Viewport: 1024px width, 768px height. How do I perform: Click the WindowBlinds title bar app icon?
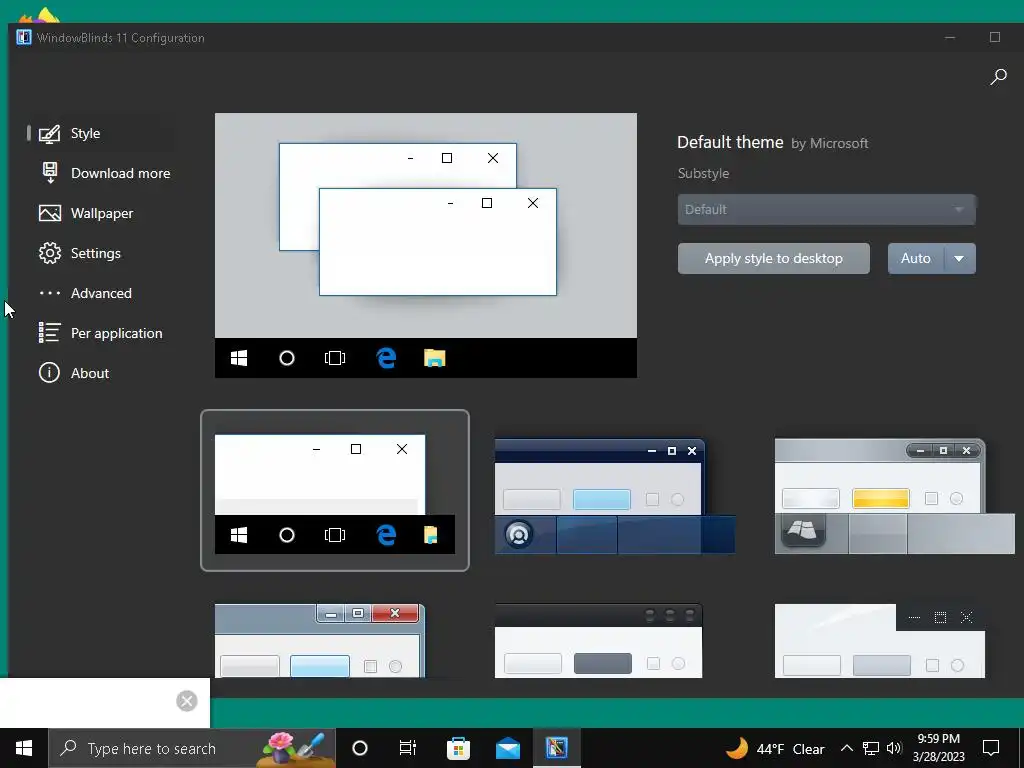point(24,37)
